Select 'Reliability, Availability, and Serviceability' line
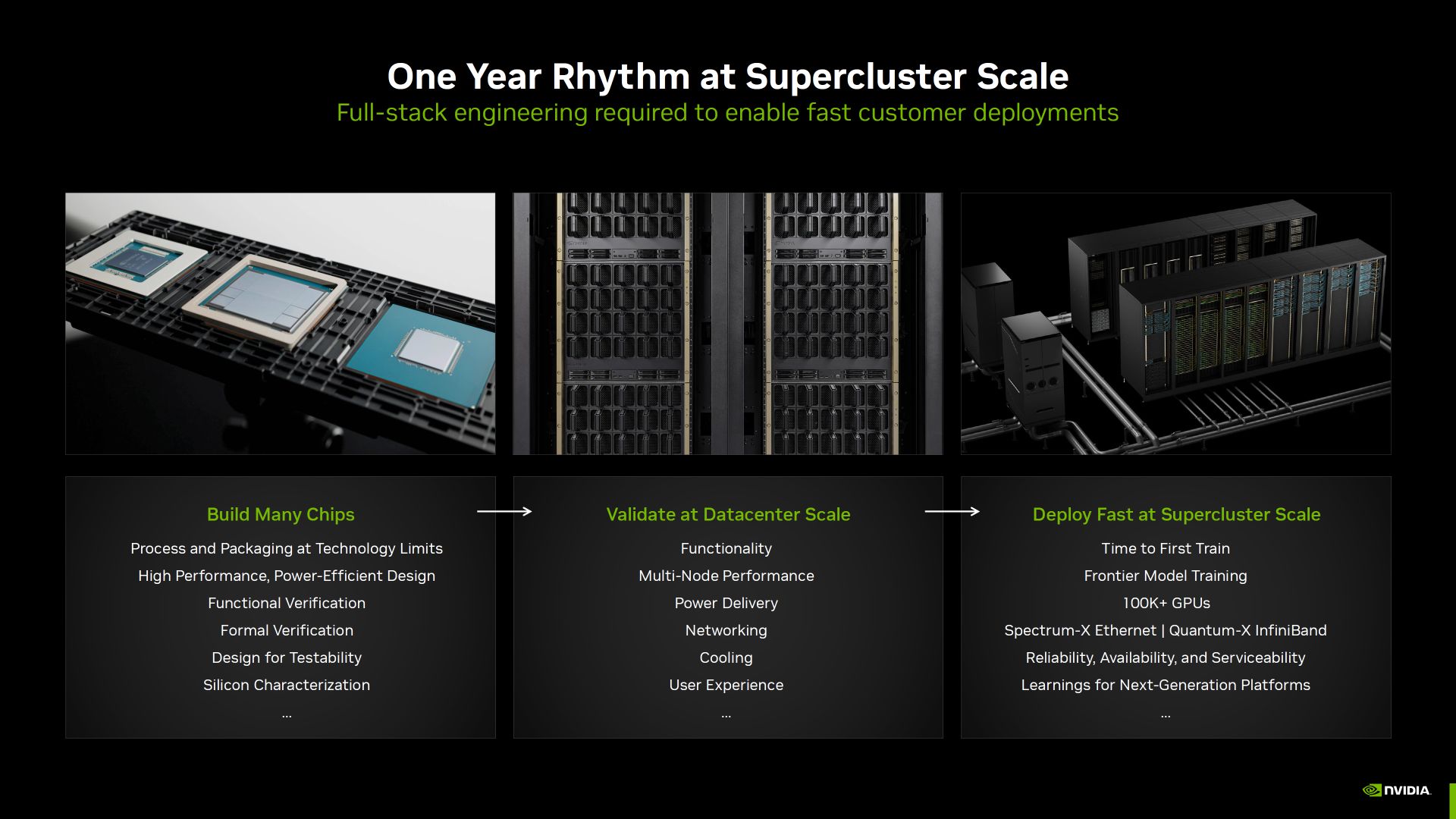Screen dimensions: 1456x819 click(1166, 657)
